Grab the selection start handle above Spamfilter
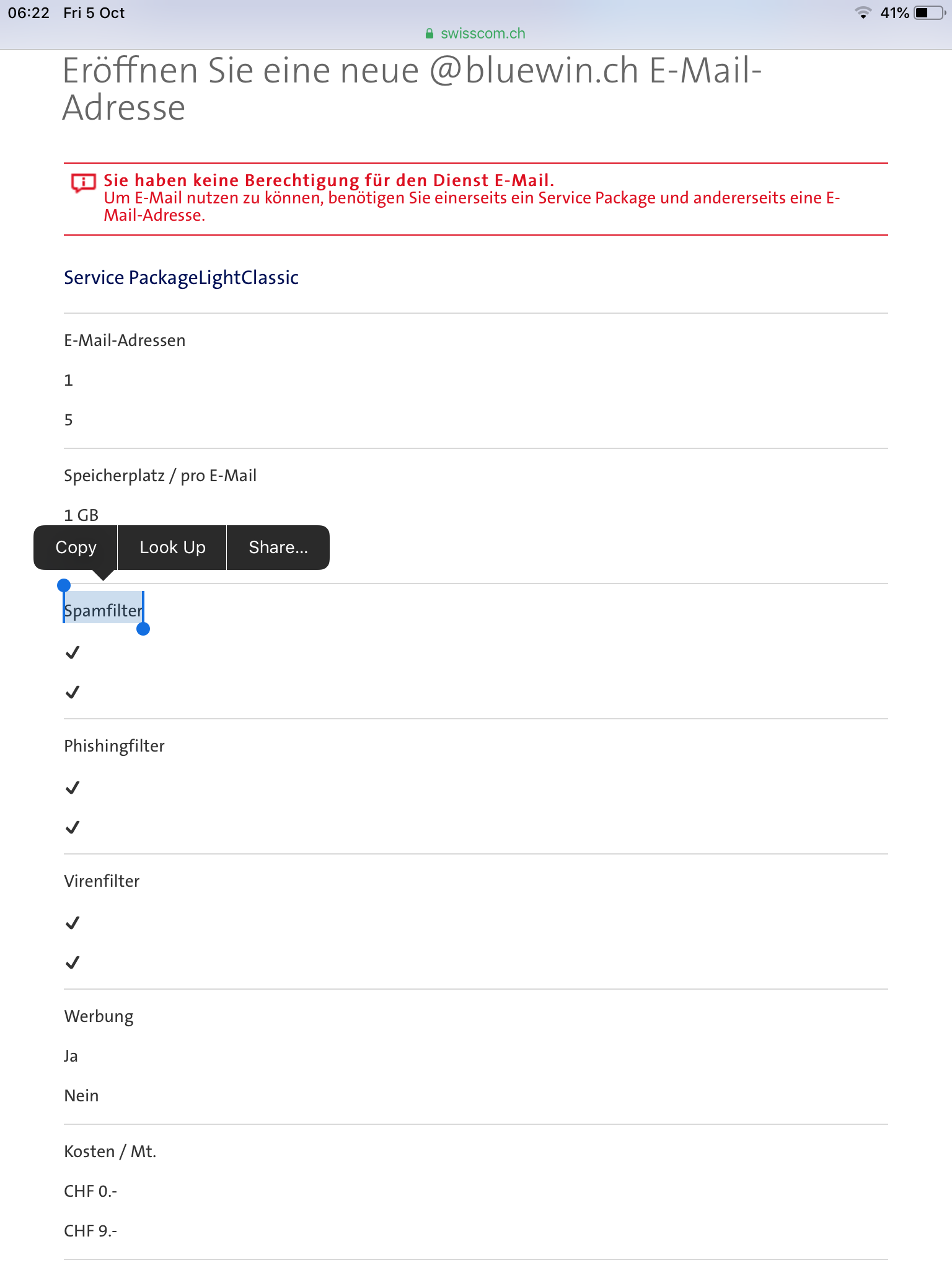 click(64, 585)
